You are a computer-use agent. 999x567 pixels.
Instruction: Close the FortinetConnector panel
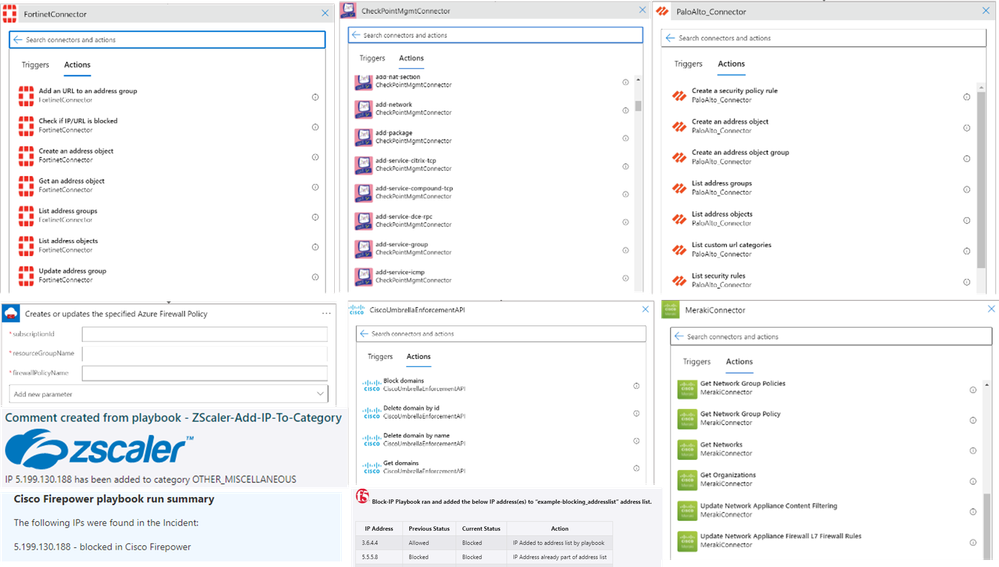(325, 13)
